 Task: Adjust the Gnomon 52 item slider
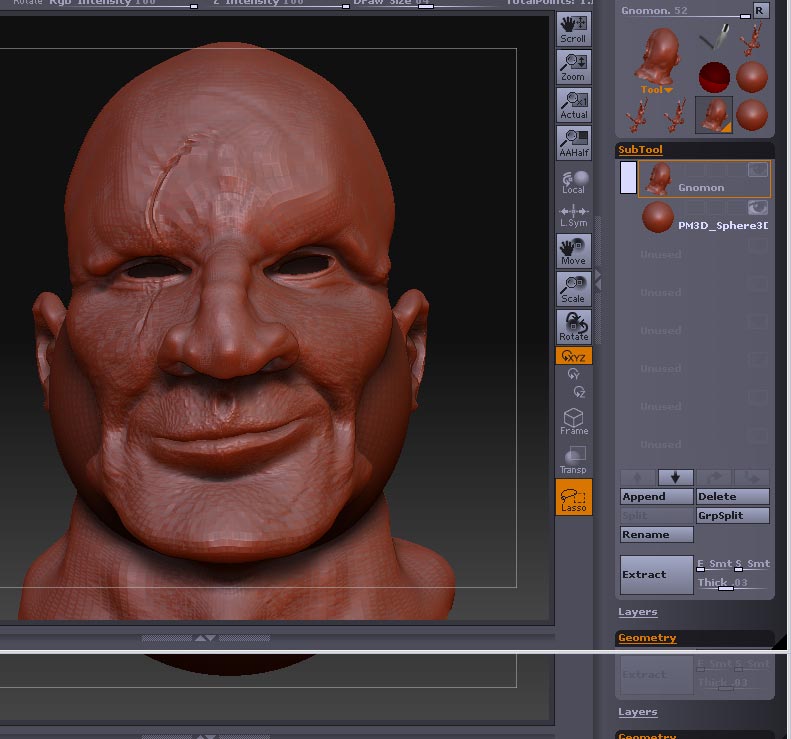tap(686, 11)
